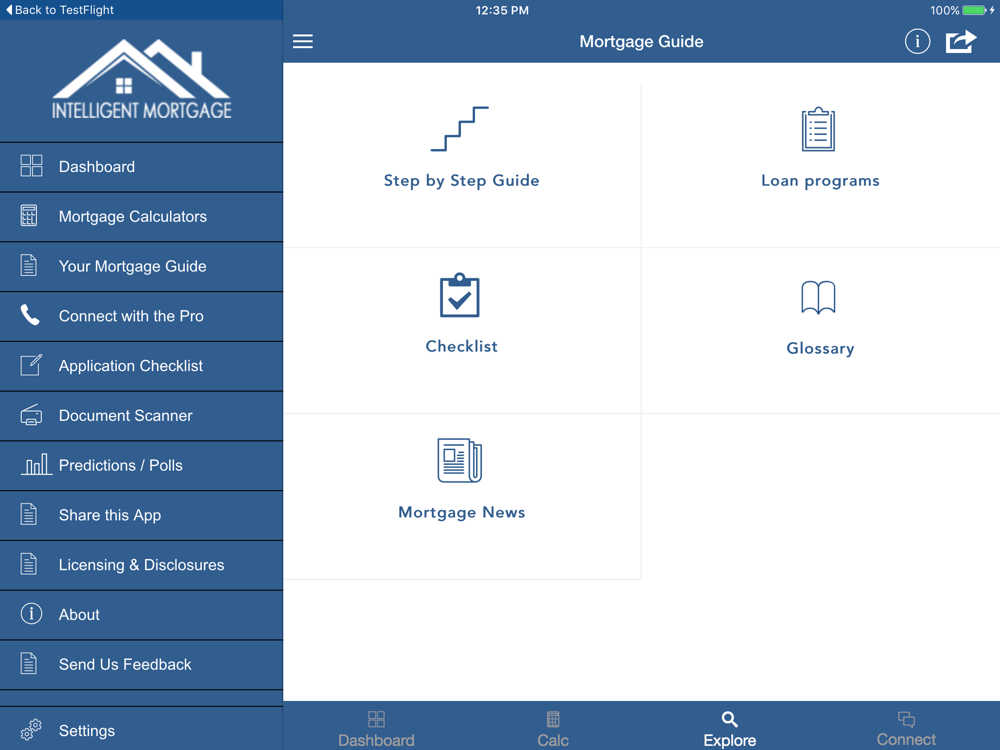Viewport: 1000px width, 750px height.
Task: Click the bar chart icon beside Predictions / Polls
Action: (36, 464)
